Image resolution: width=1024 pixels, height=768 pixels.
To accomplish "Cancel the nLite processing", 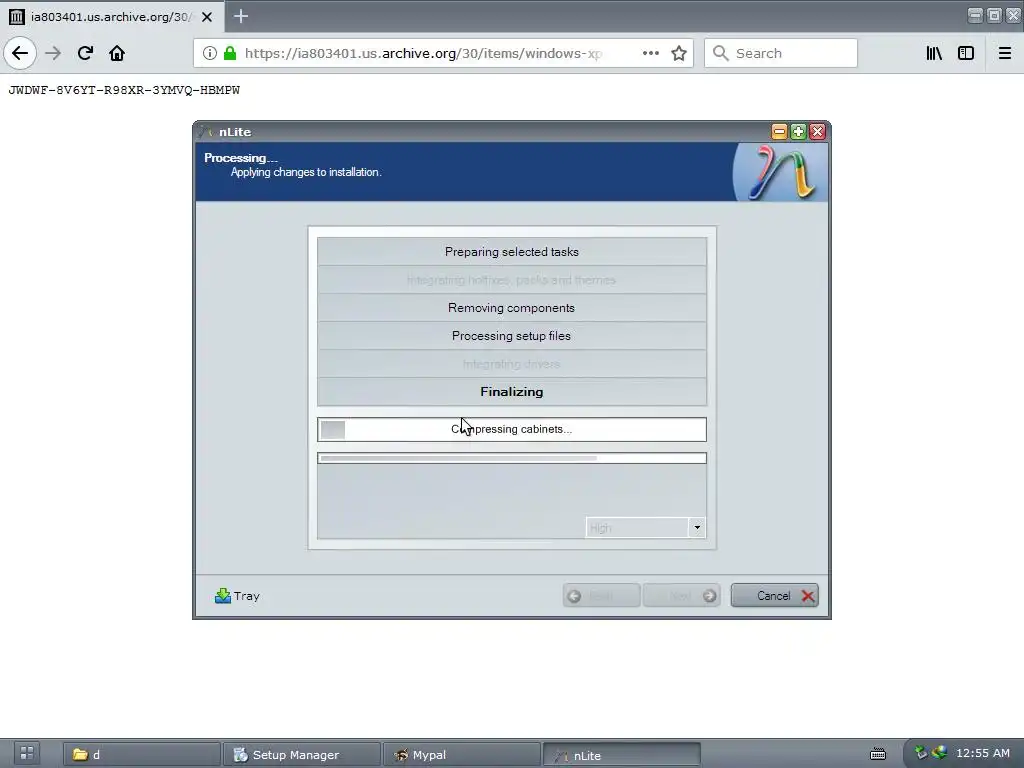I will pos(775,596).
